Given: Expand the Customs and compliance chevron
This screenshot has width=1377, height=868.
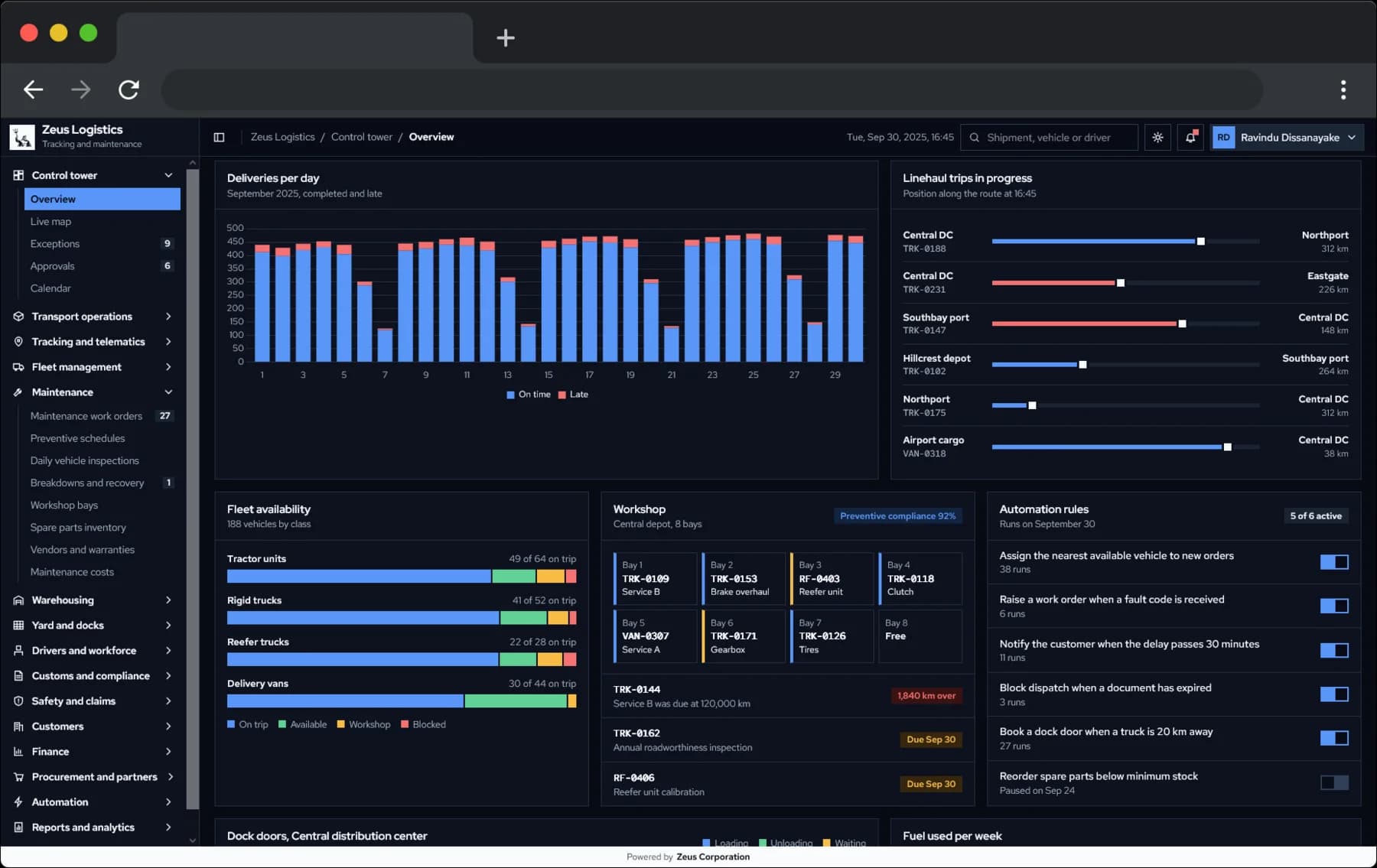Looking at the screenshot, I should pos(168,676).
